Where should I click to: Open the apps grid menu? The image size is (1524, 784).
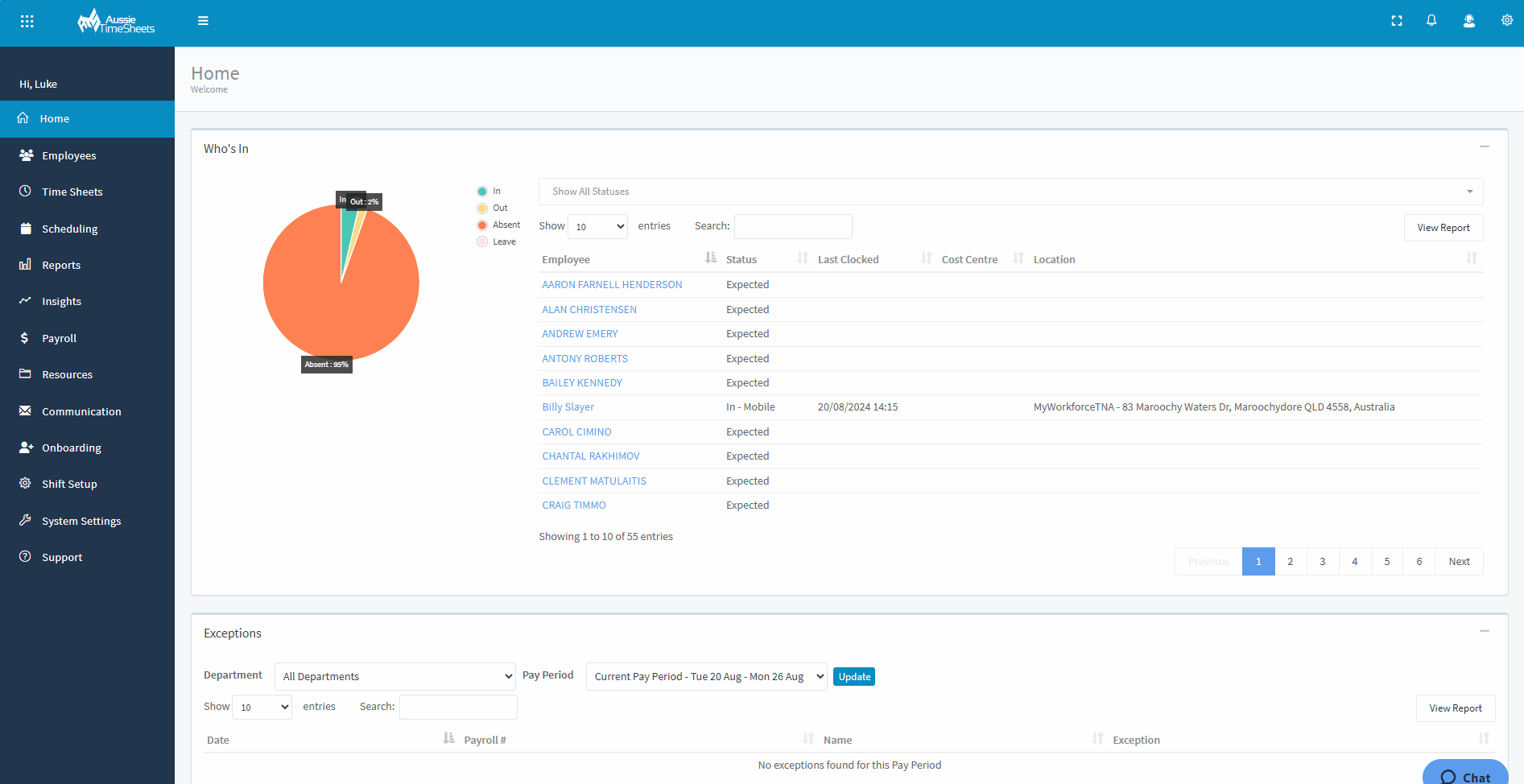pos(27,20)
